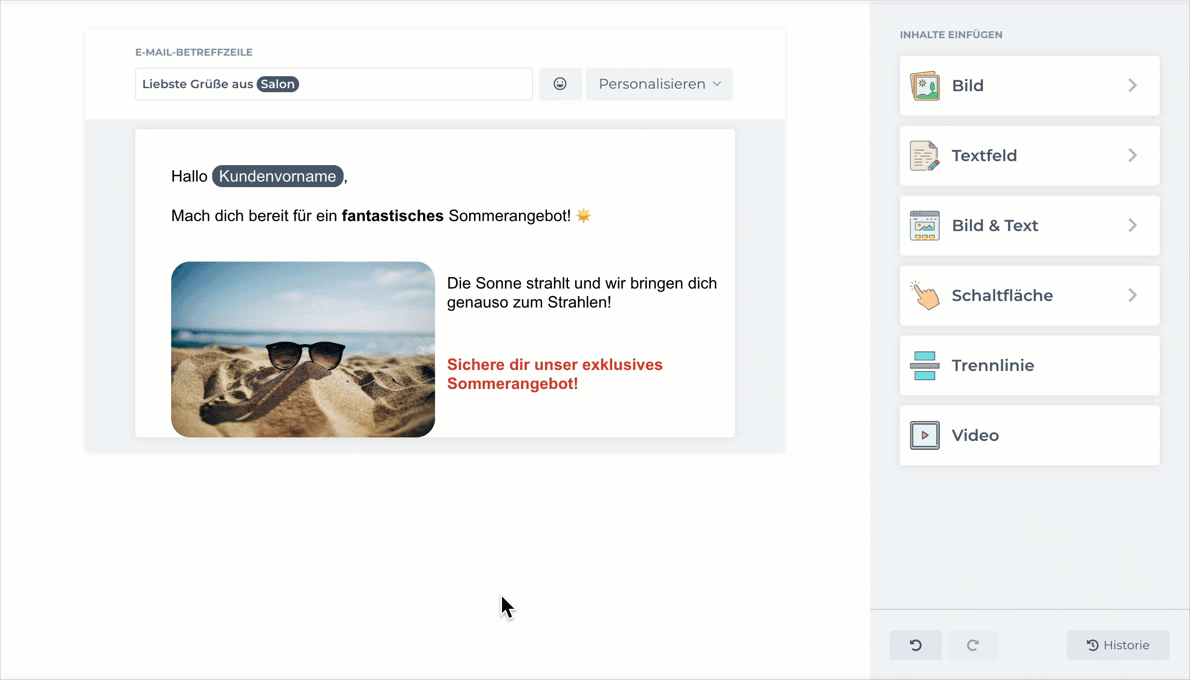Click the bold word fantastisches
Screen dimensions: 1190x680
coord(392,216)
